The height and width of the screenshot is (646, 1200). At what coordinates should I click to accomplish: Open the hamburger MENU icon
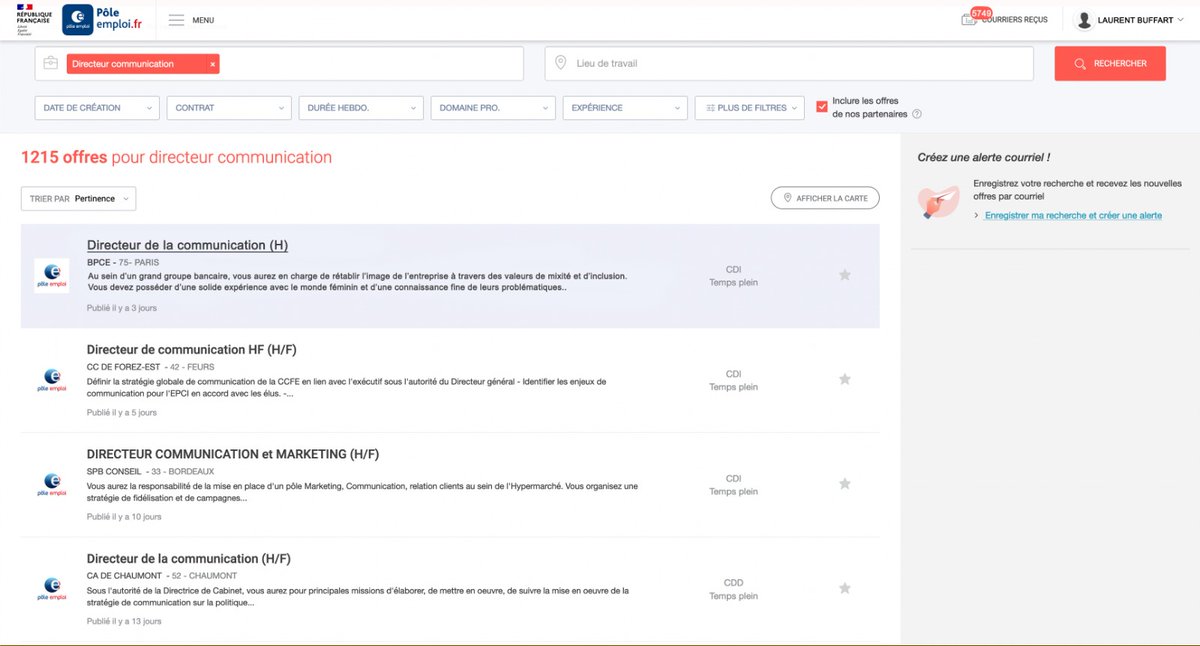point(176,20)
